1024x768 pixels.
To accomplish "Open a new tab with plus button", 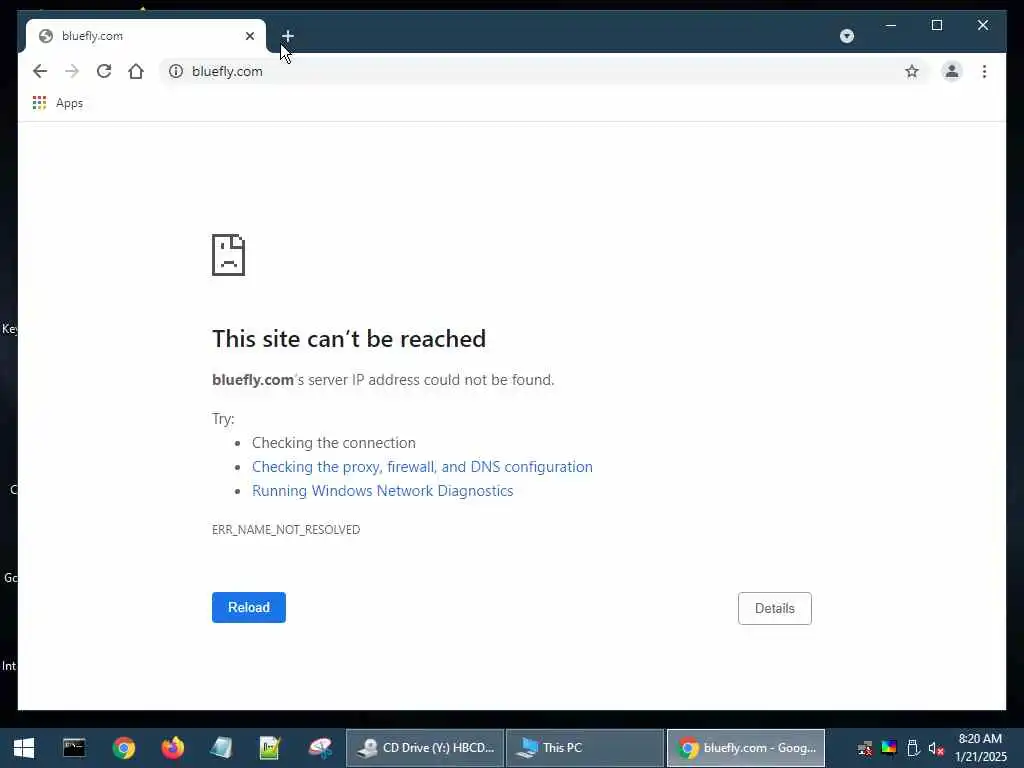I will 288,36.
